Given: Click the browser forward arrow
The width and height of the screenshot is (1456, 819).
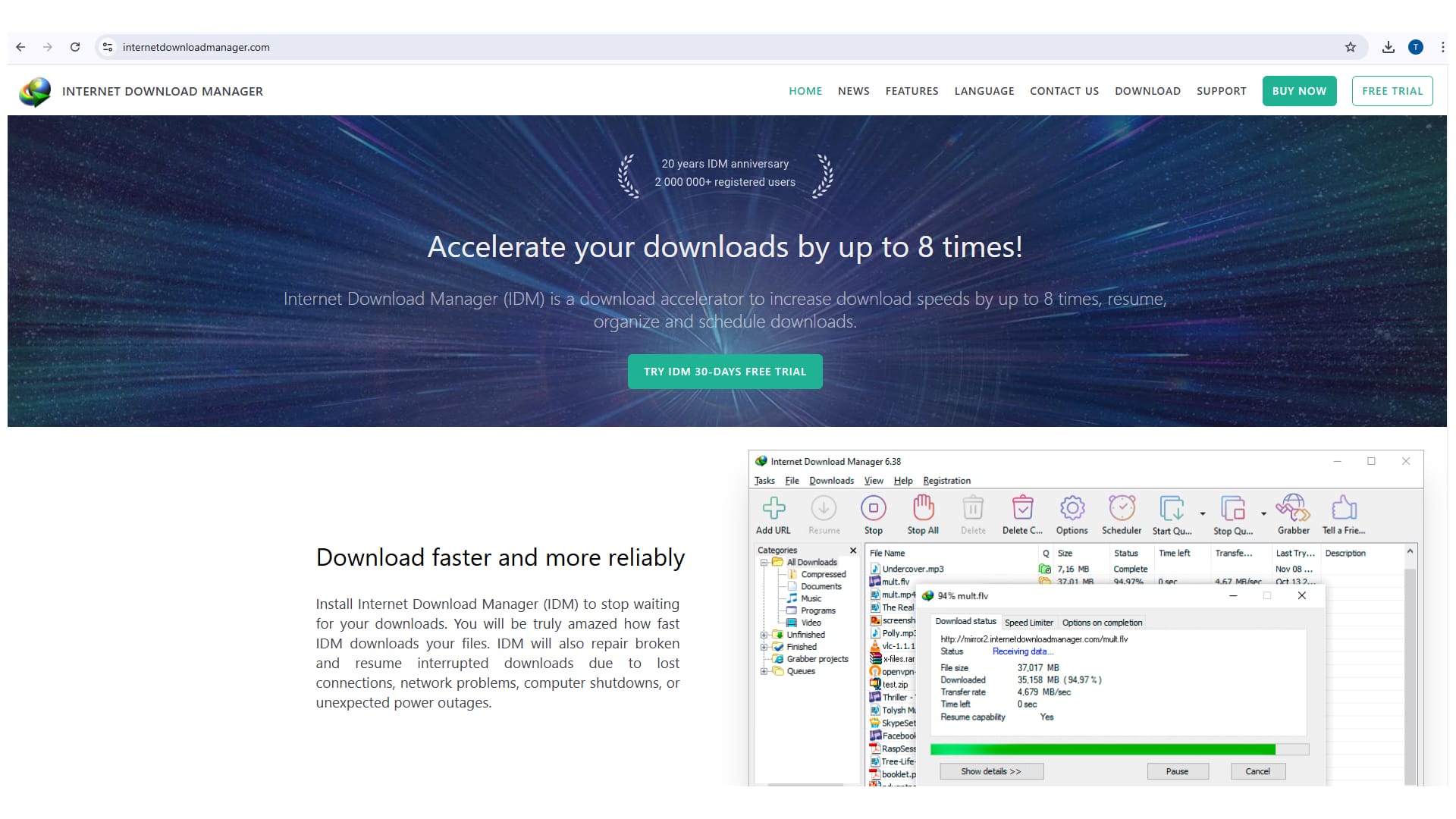Looking at the screenshot, I should point(48,47).
